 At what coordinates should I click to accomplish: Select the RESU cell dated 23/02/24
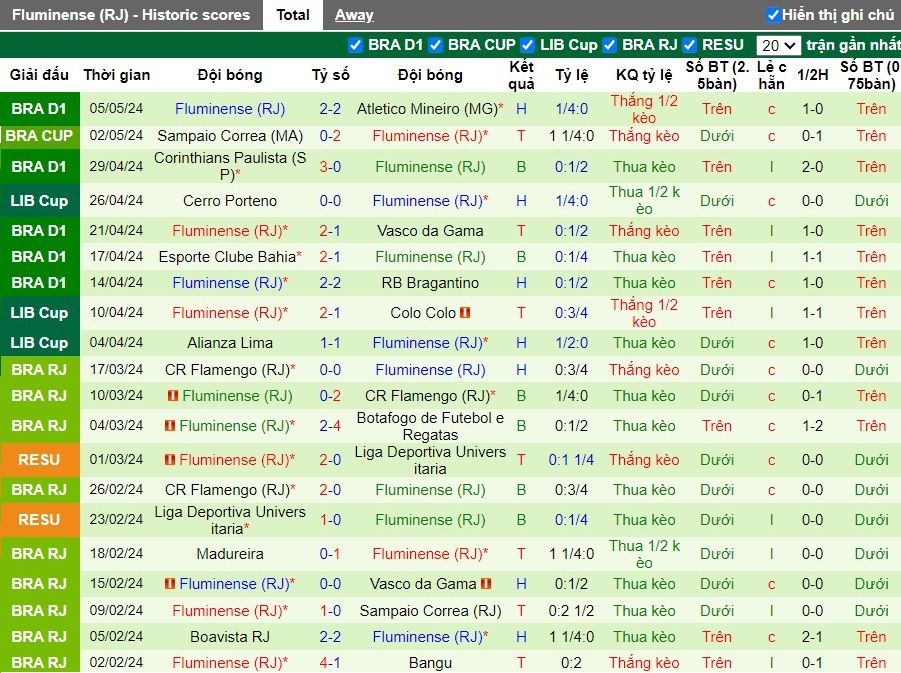[x=39, y=520]
